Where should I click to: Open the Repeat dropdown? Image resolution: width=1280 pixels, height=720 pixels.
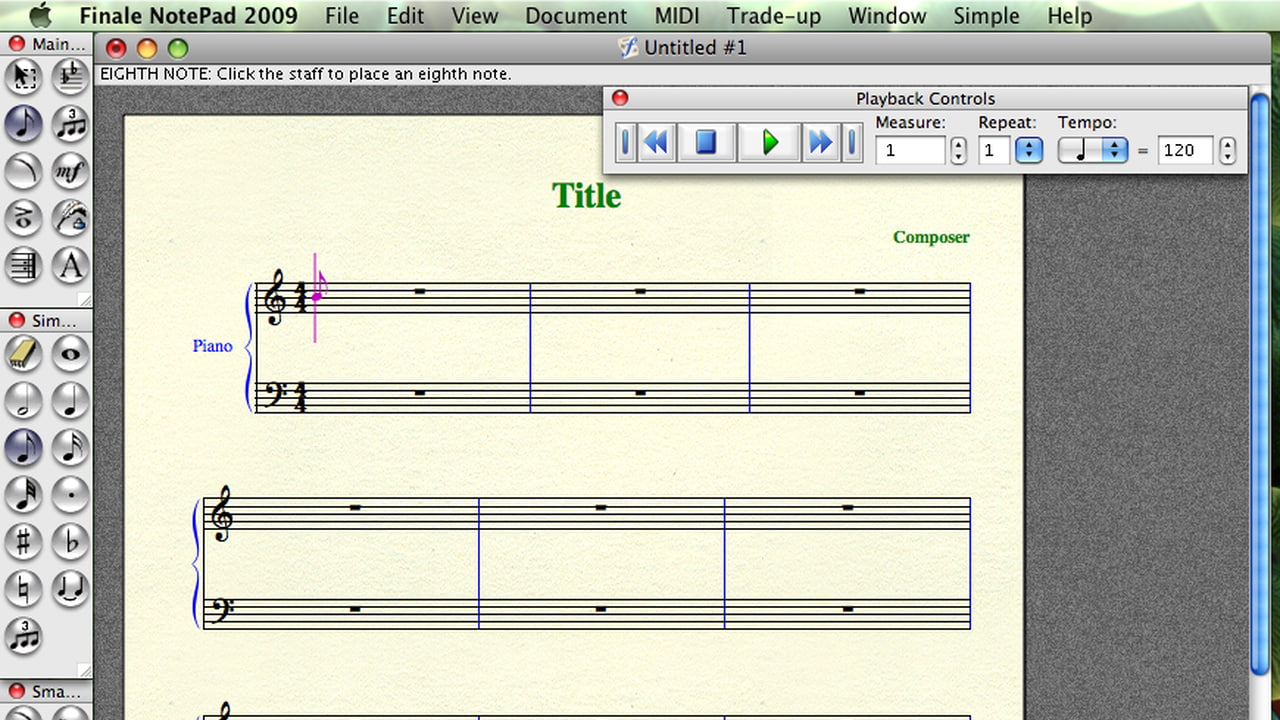(1029, 151)
